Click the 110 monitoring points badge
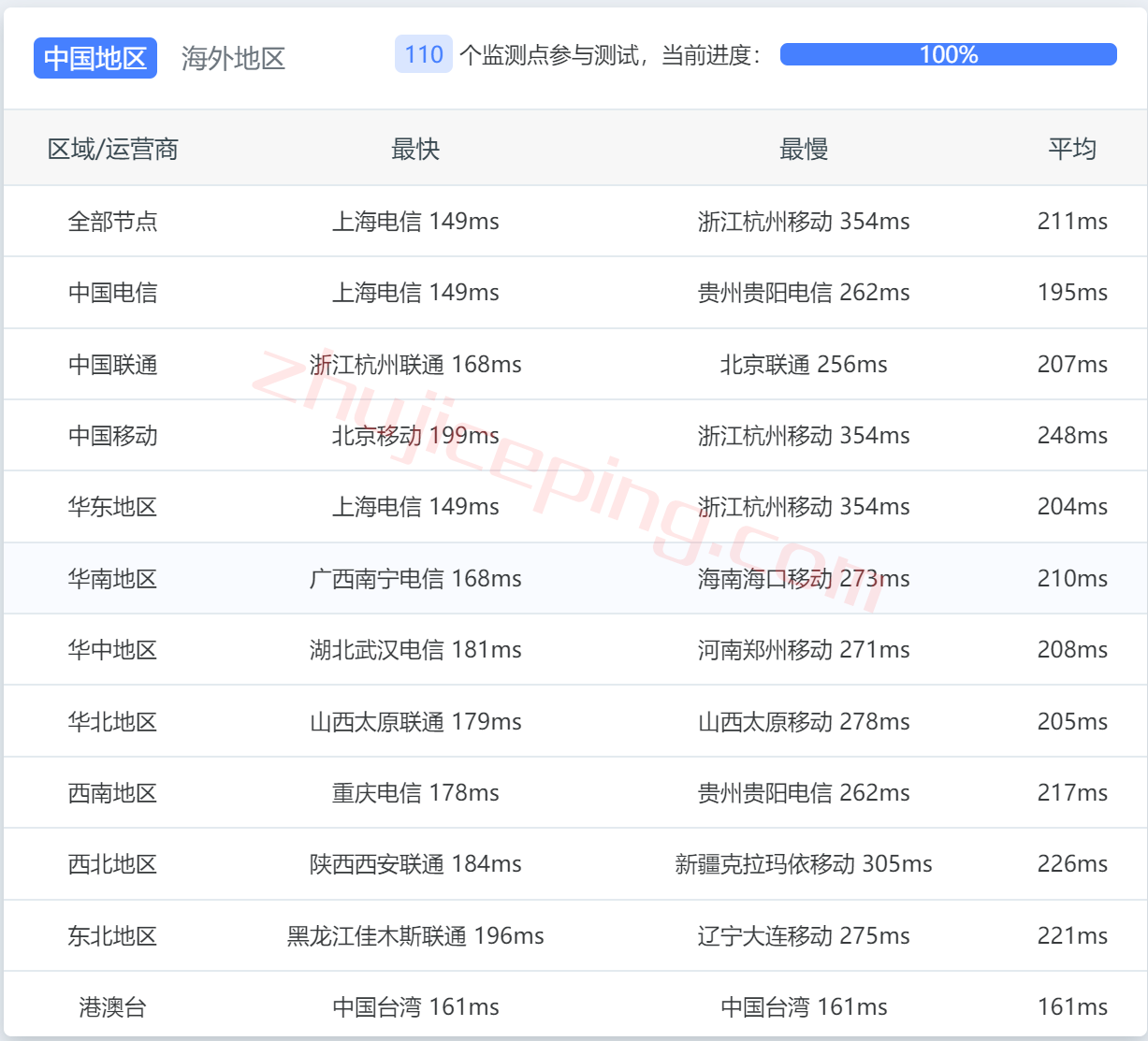 (424, 54)
